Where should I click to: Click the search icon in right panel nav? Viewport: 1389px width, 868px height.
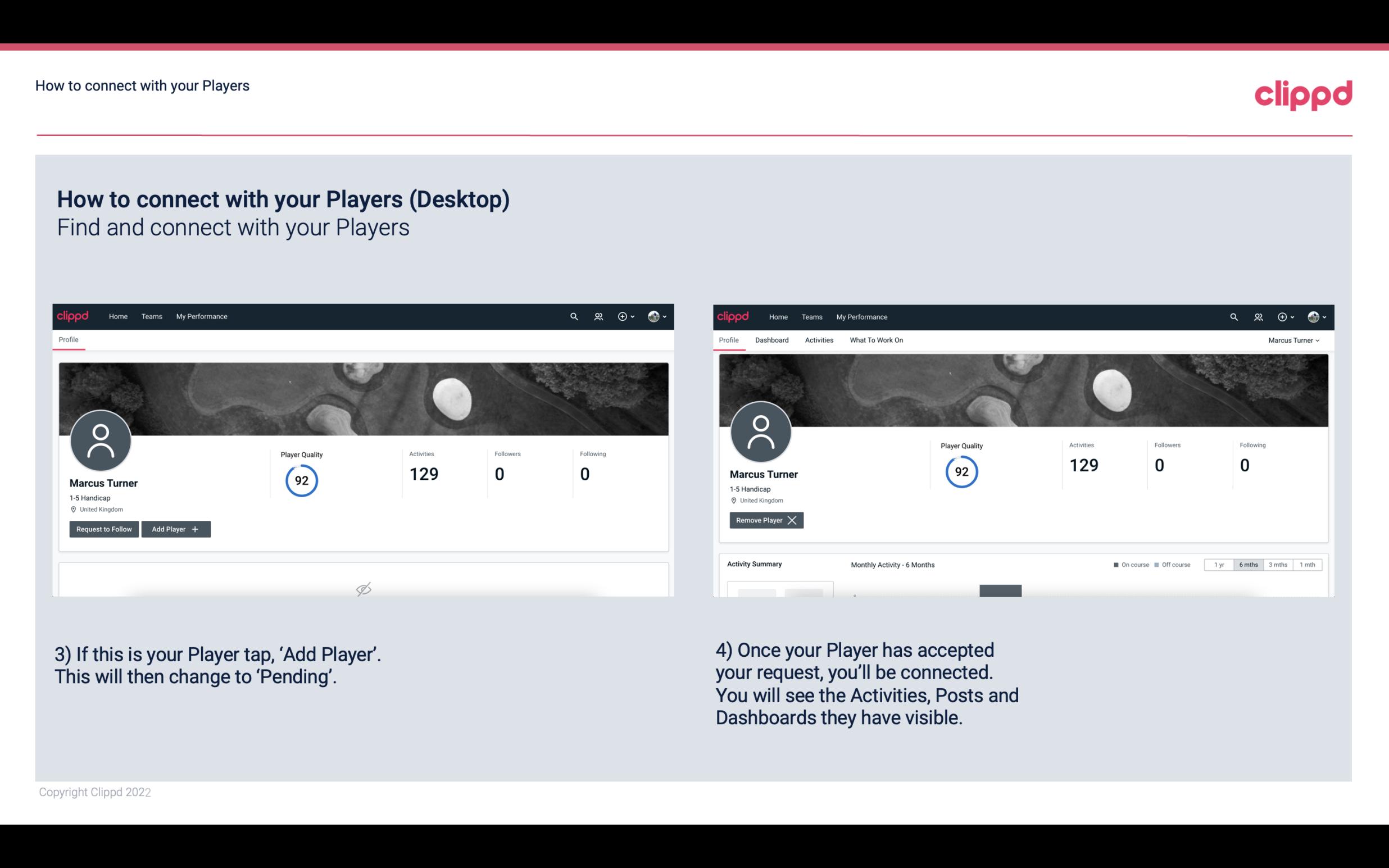[x=1233, y=317]
